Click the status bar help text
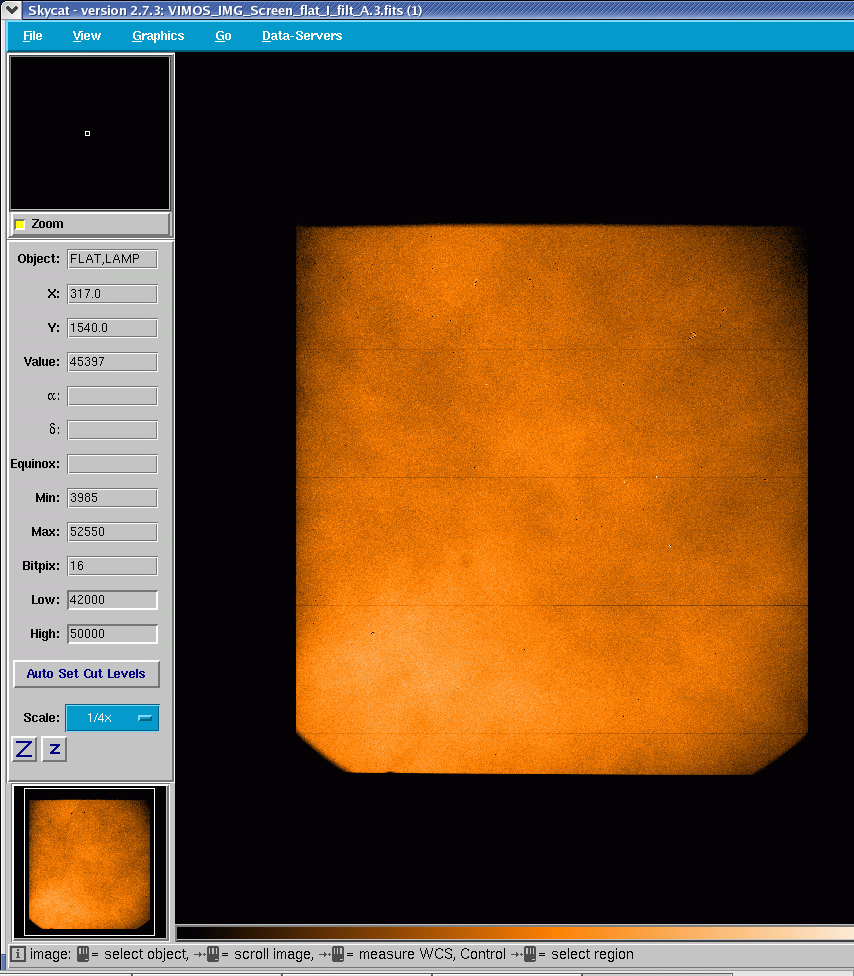The height and width of the screenshot is (976, 854). pyautogui.click(x=332, y=954)
